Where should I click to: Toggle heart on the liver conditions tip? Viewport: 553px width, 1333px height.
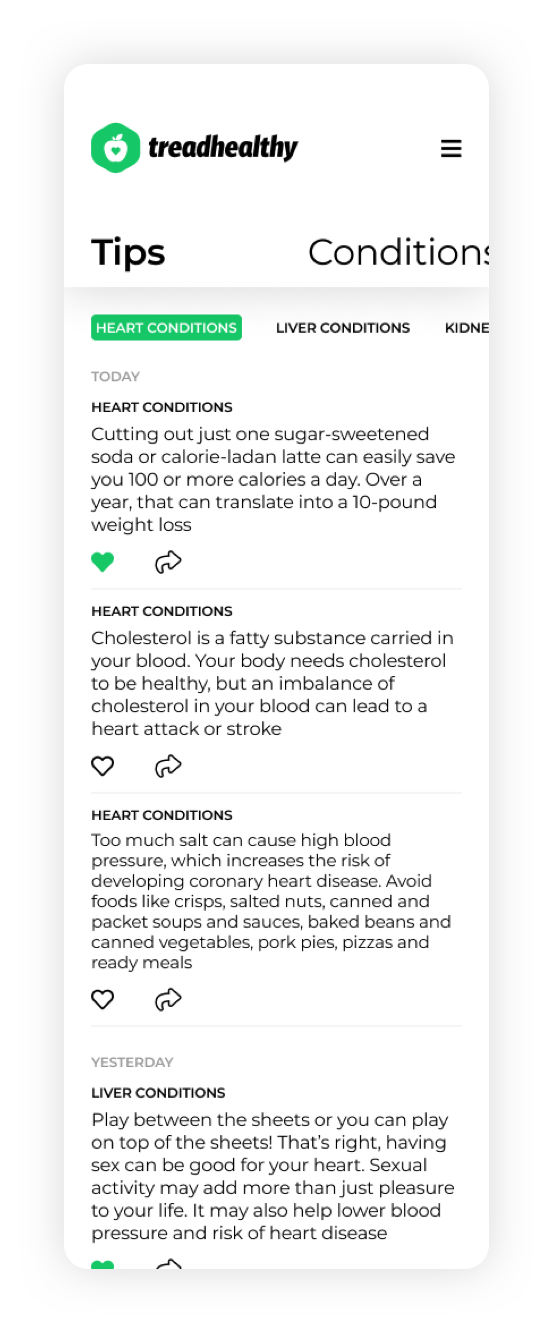[x=103, y=1264]
